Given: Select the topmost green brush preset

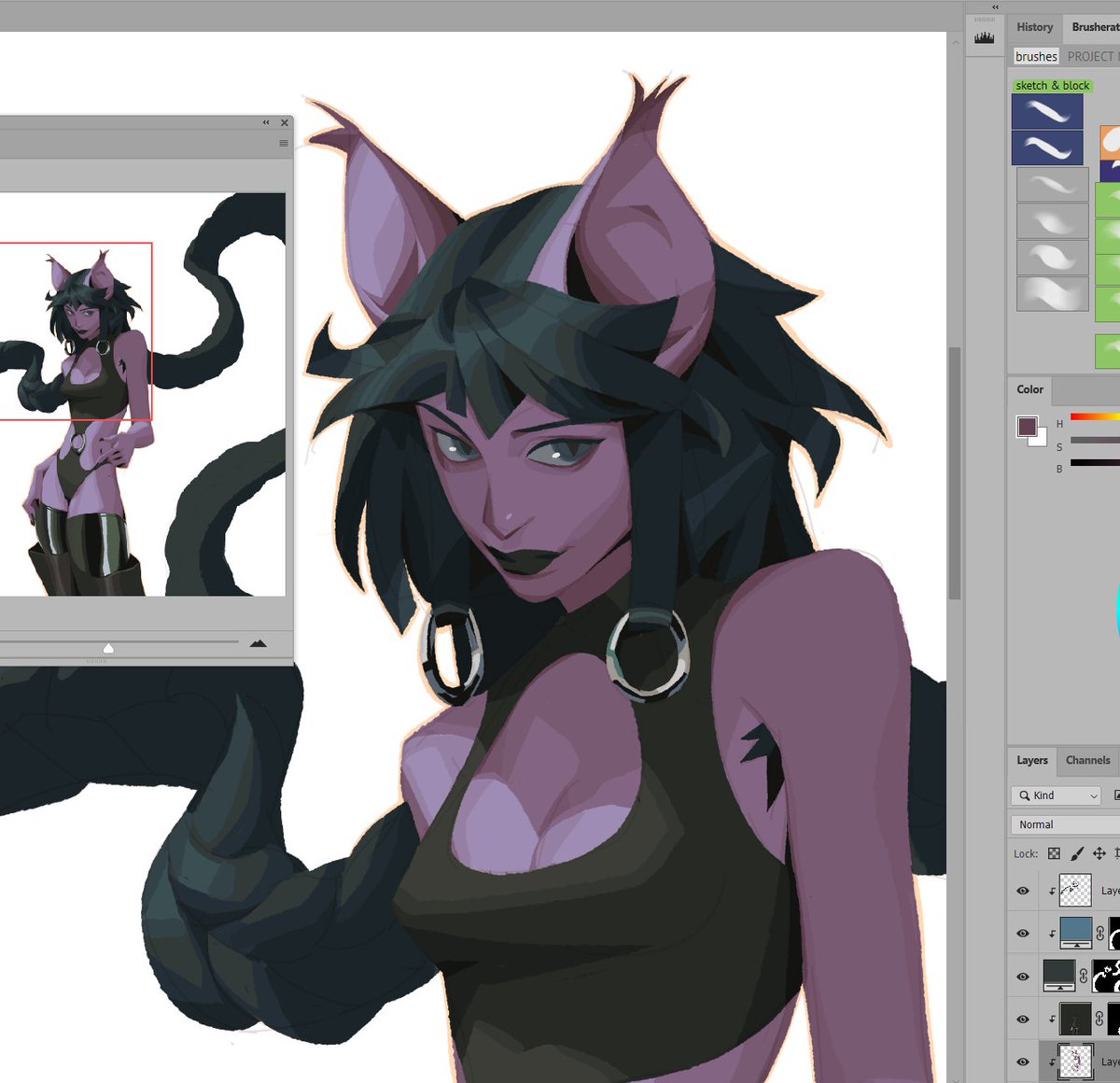Looking at the screenshot, I should click(1107, 200).
